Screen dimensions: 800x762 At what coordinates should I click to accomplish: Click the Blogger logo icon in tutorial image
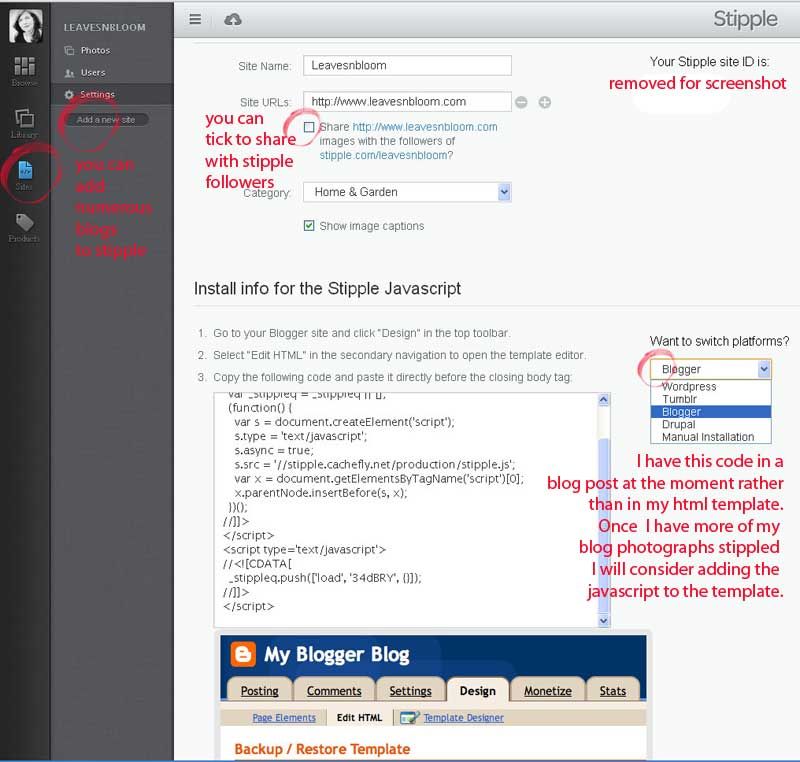pos(243,654)
